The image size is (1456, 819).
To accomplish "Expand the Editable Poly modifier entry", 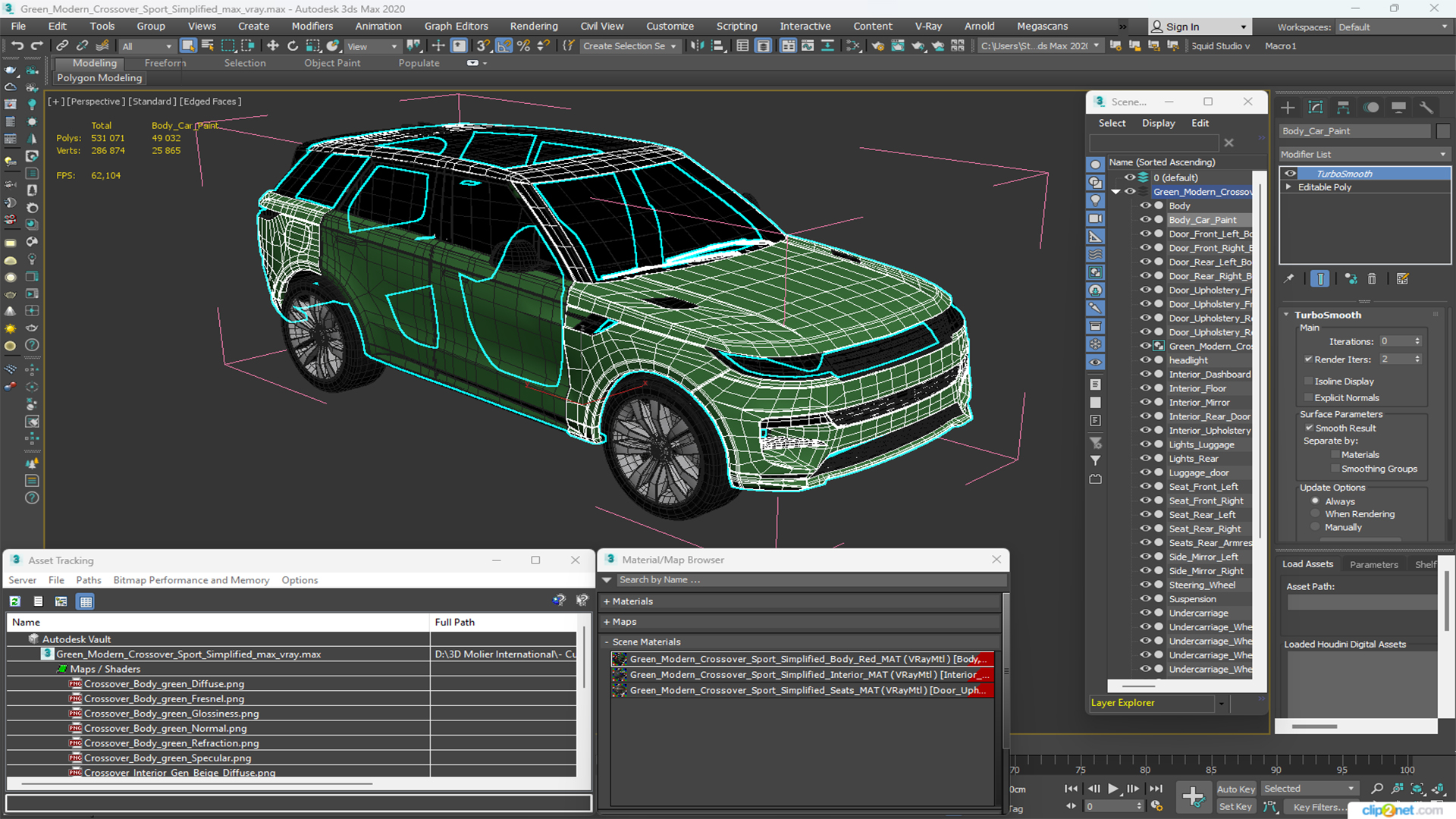I will click(x=1288, y=187).
